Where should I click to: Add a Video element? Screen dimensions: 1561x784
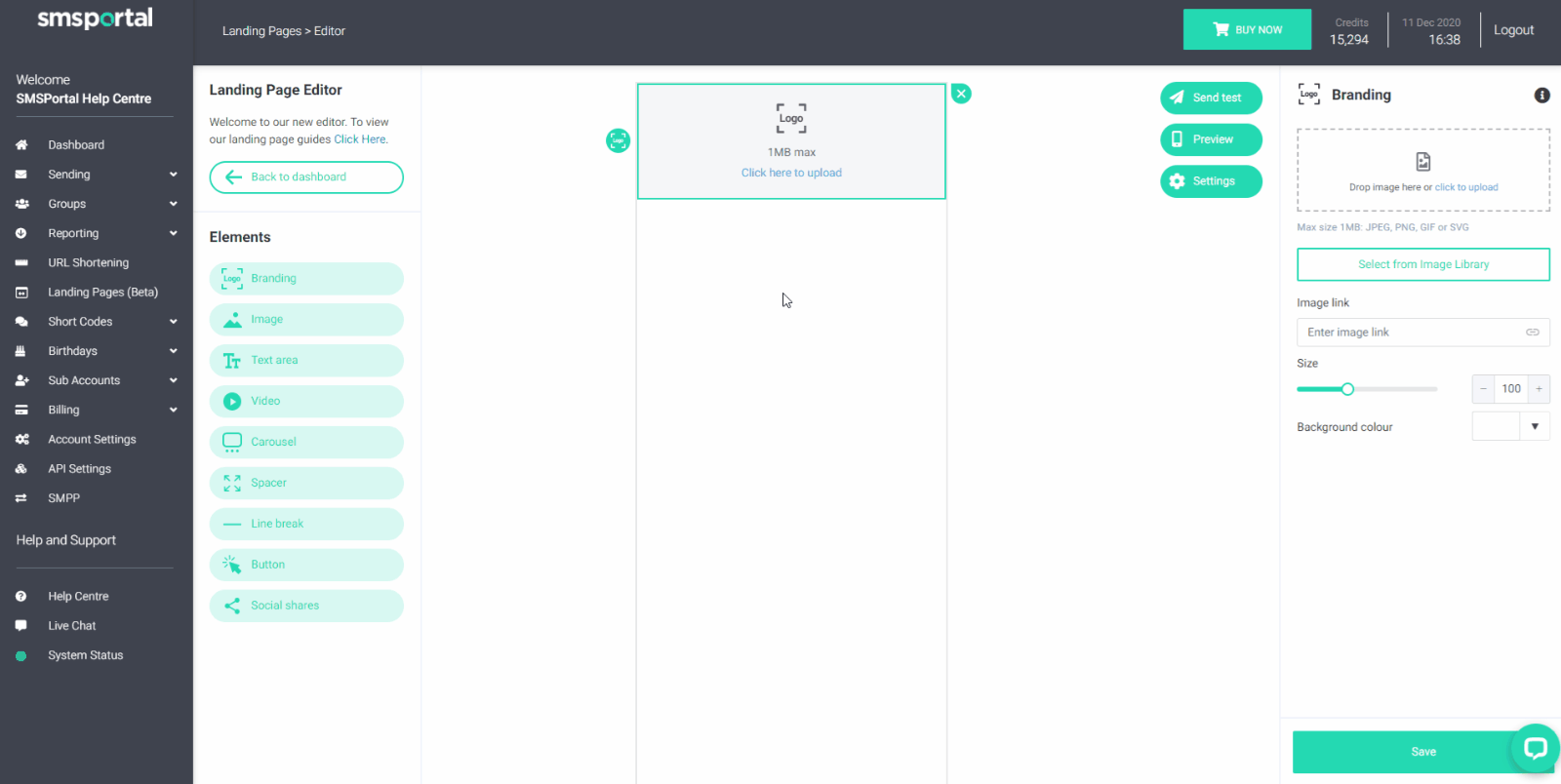[306, 402]
